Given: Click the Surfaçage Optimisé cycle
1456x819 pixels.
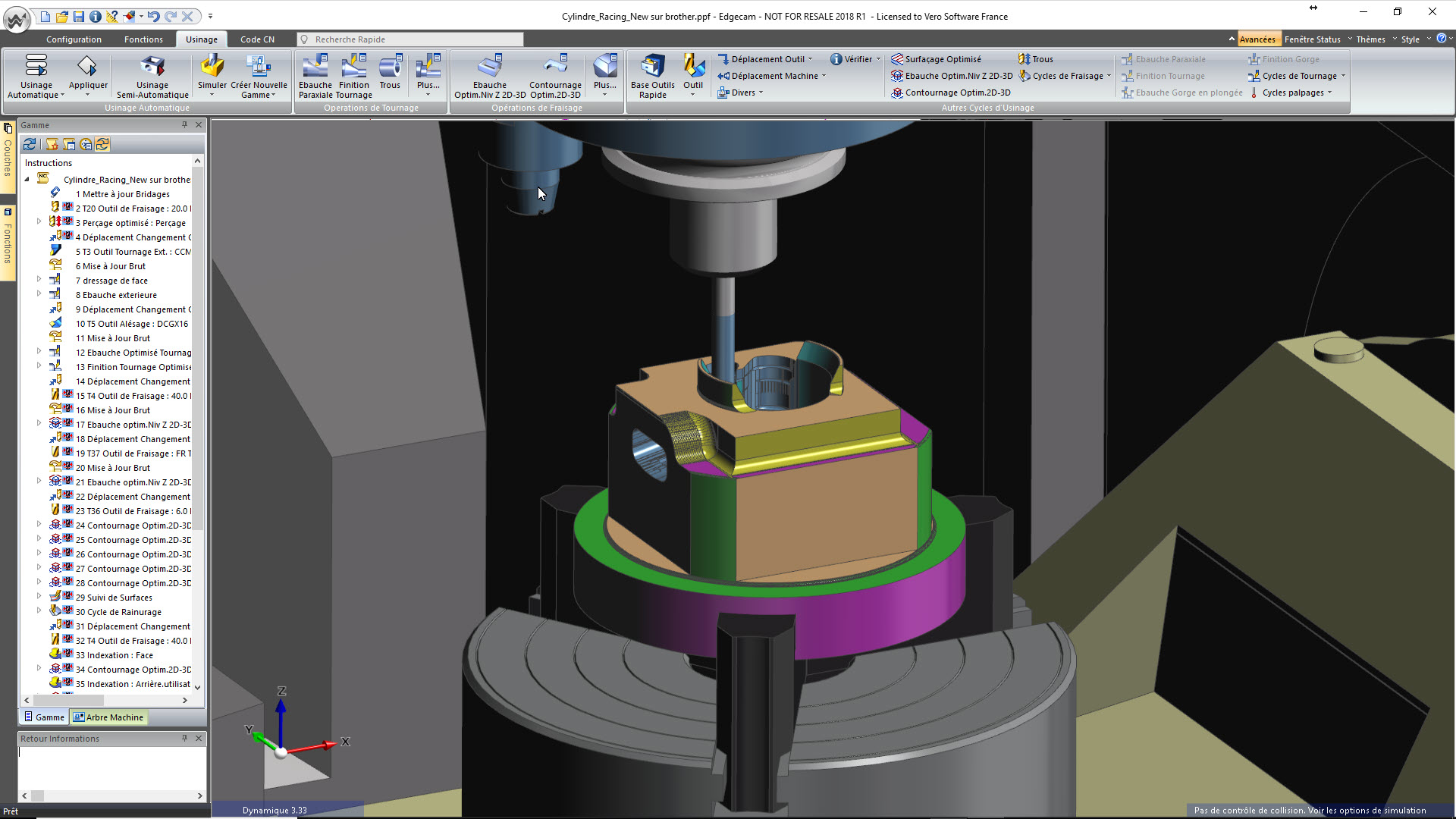Looking at the screenshot, I should click(943, 59).
